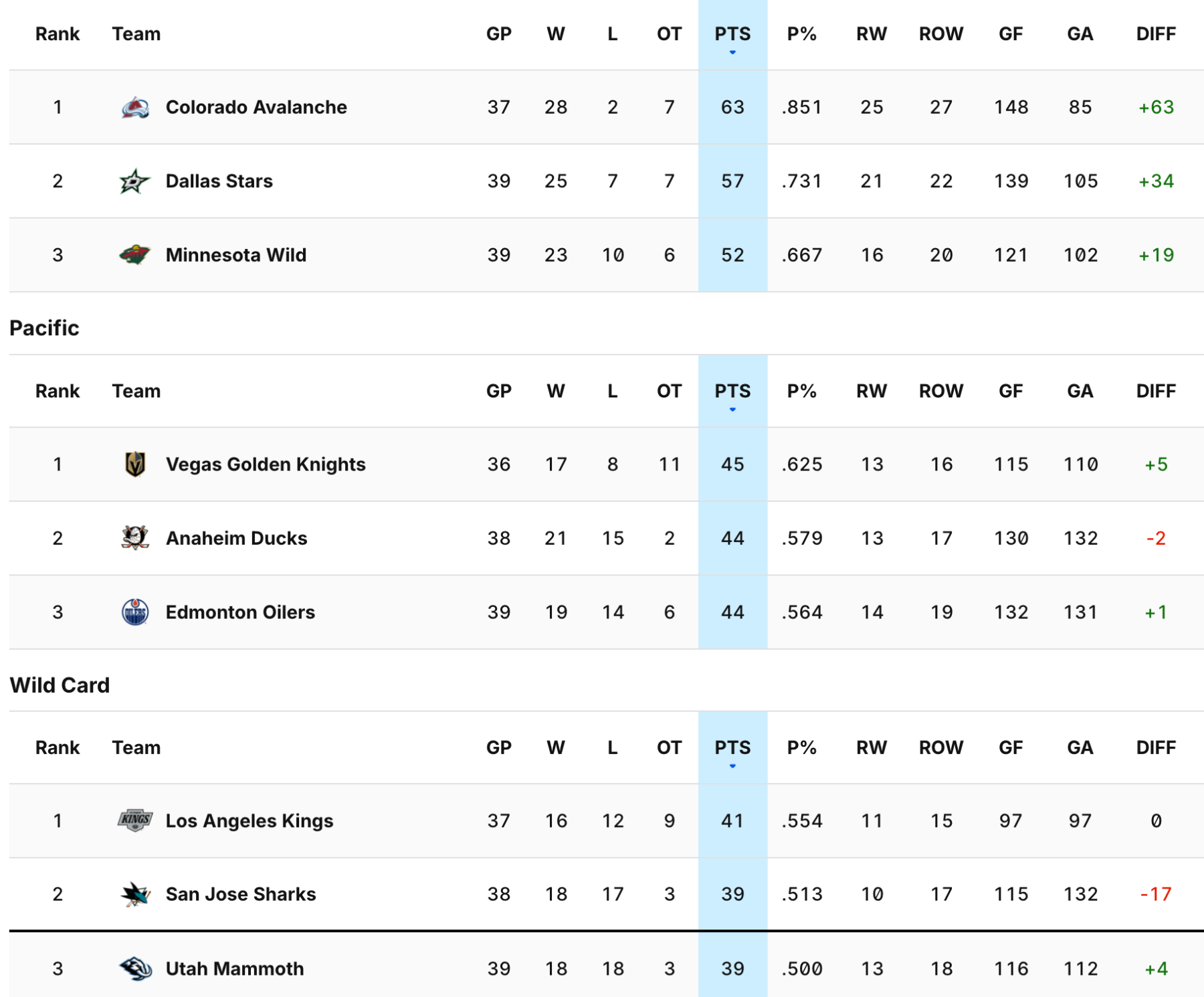Open the Utah Mammoth team link

[235, 968]
